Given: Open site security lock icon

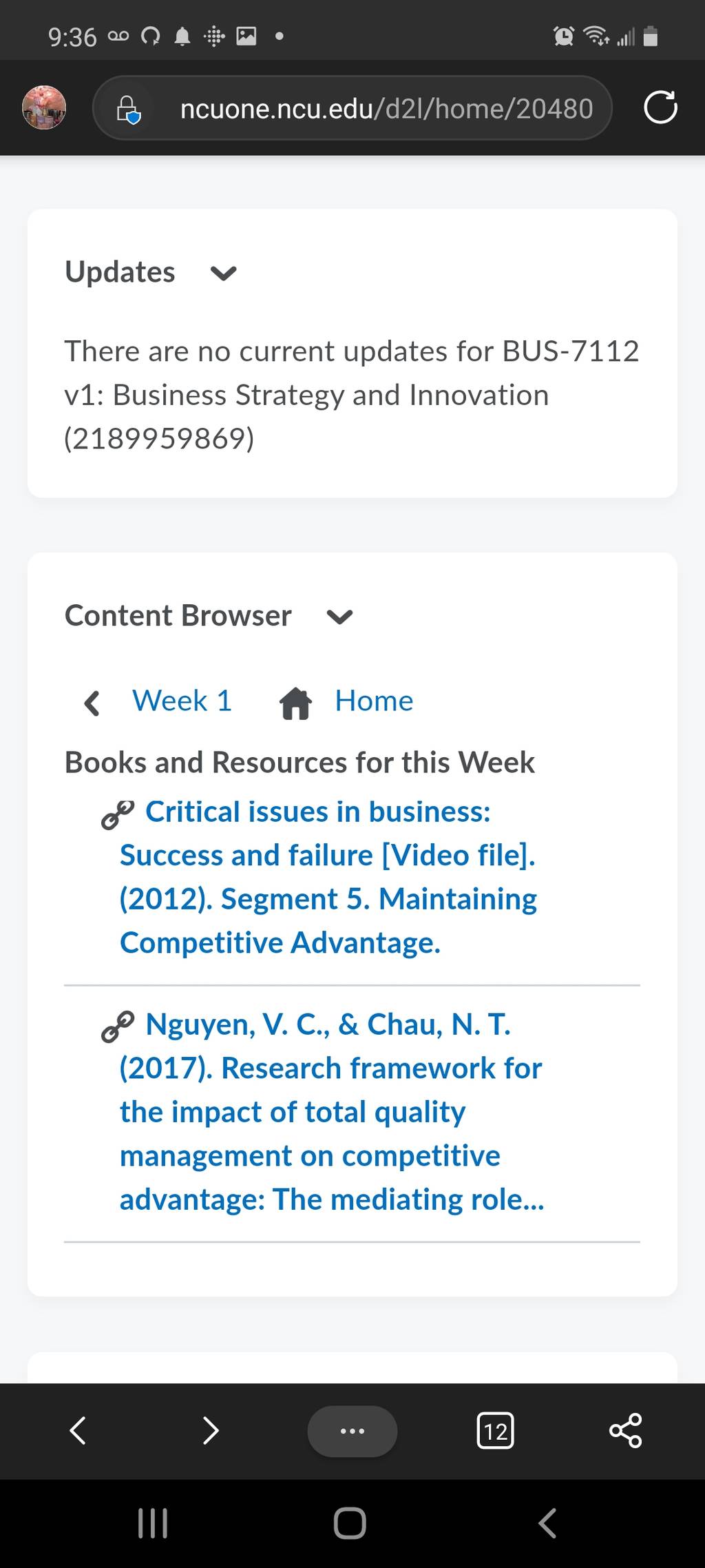Looking at the screenshot, I should point(128,109).
